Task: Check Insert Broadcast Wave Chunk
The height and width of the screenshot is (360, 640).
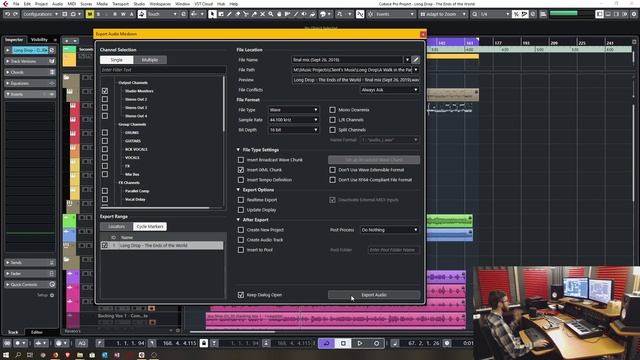Action: [x=241, y=160]
